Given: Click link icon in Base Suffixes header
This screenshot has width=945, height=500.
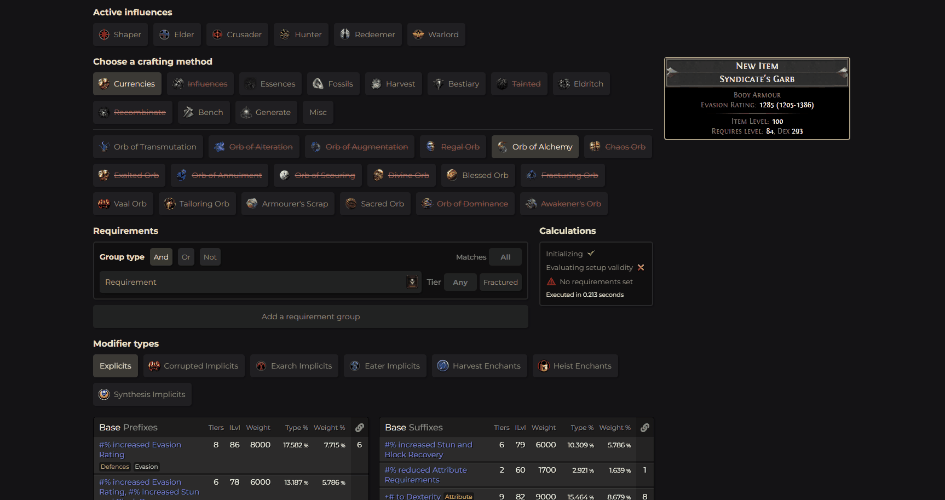Looking at the screenshot, I should (644, 428).
